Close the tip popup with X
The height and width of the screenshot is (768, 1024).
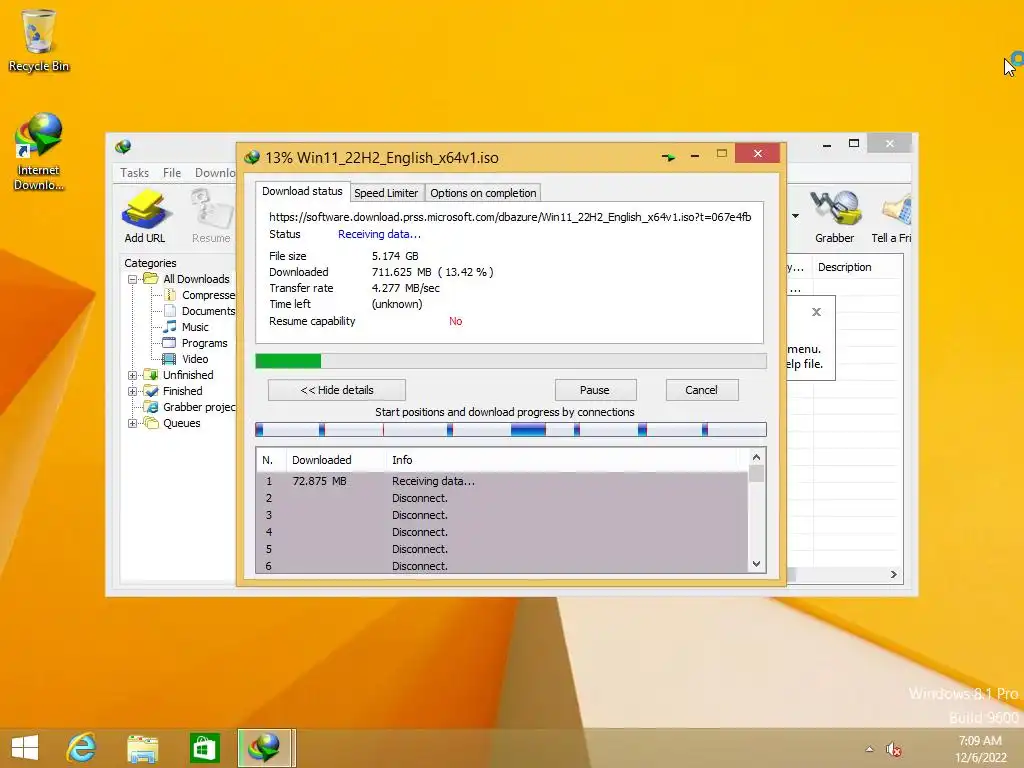point(816,312)
